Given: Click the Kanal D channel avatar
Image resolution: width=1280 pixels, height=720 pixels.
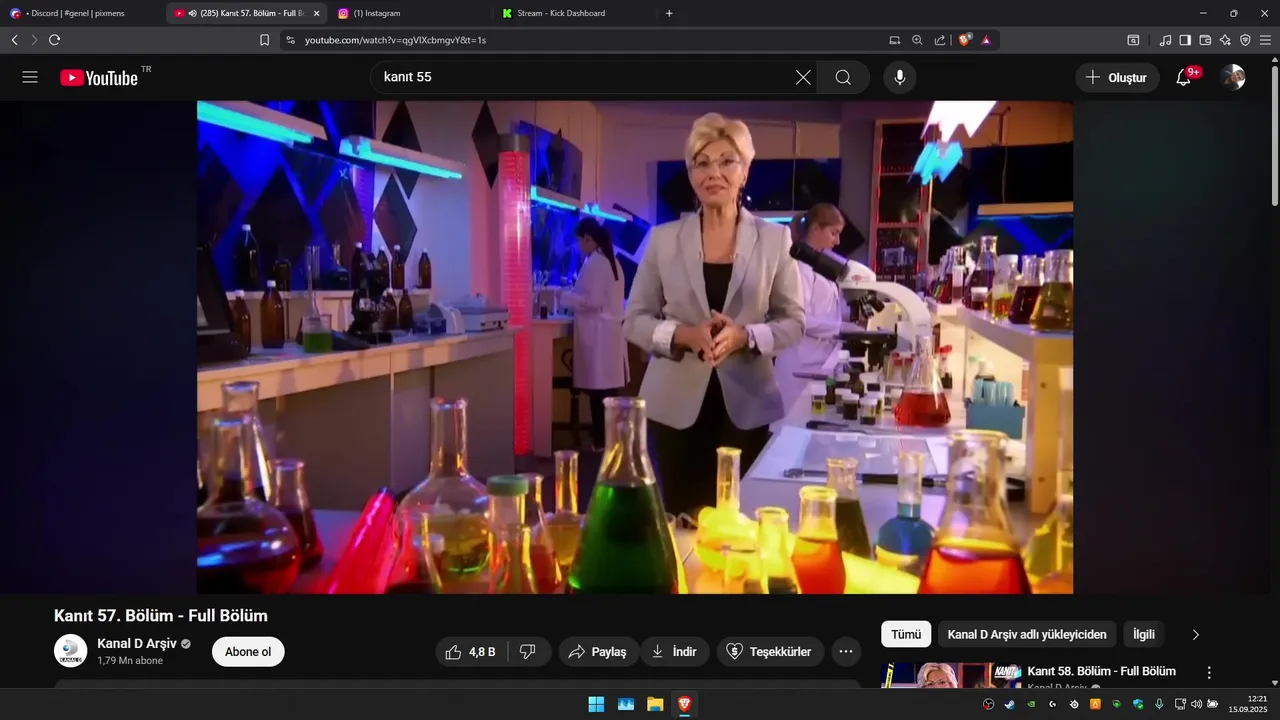Looking at the screenshot, I should click(x=70, y=651).
